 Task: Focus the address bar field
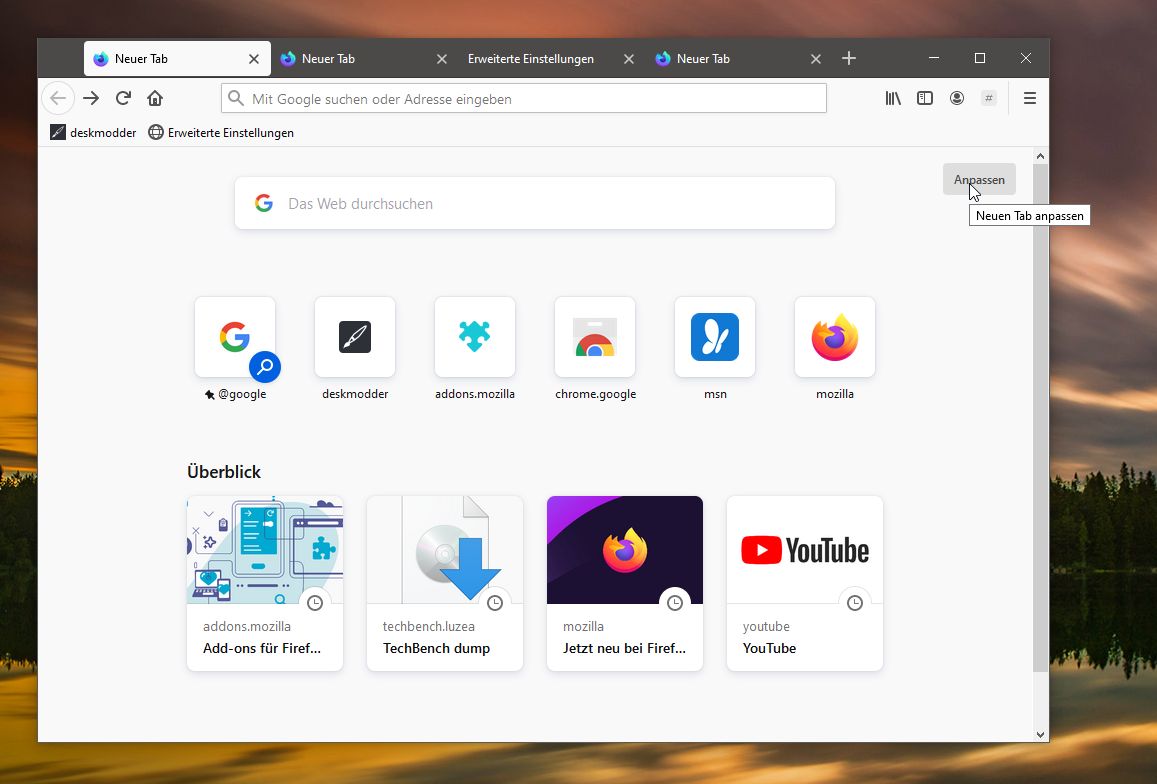click(524, 98)
